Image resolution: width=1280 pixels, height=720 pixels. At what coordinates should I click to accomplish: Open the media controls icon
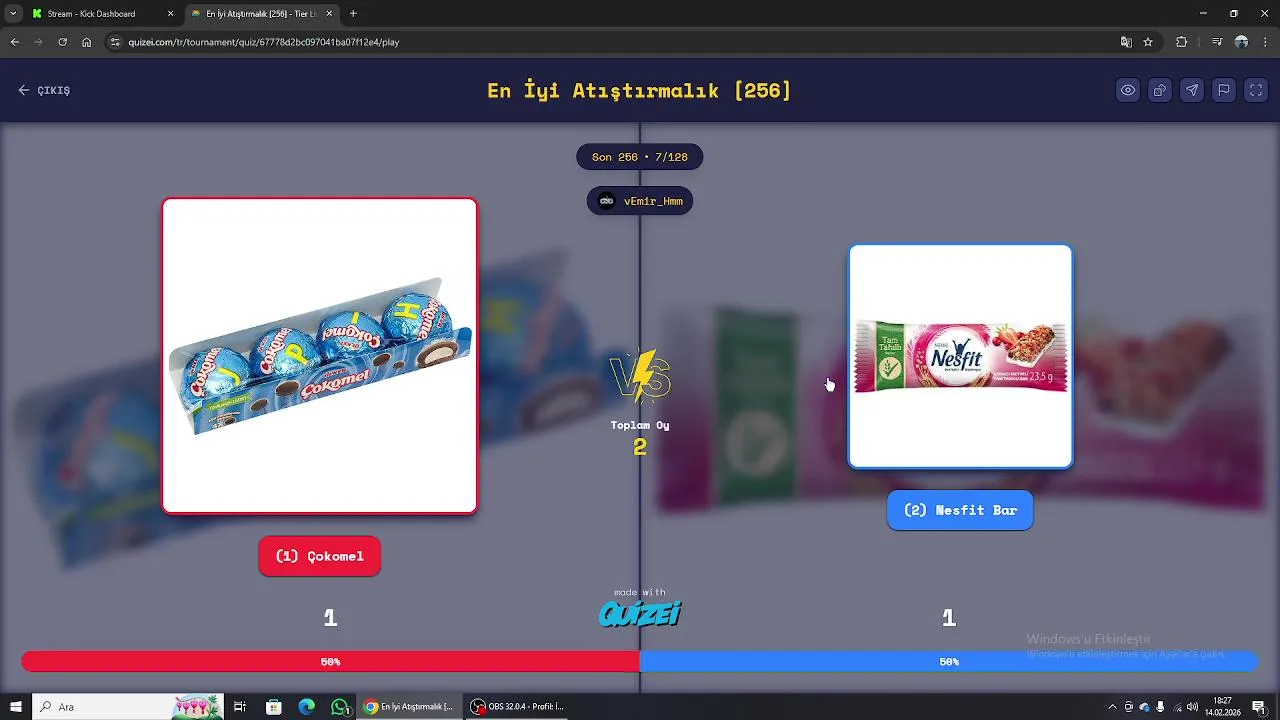1217,42
